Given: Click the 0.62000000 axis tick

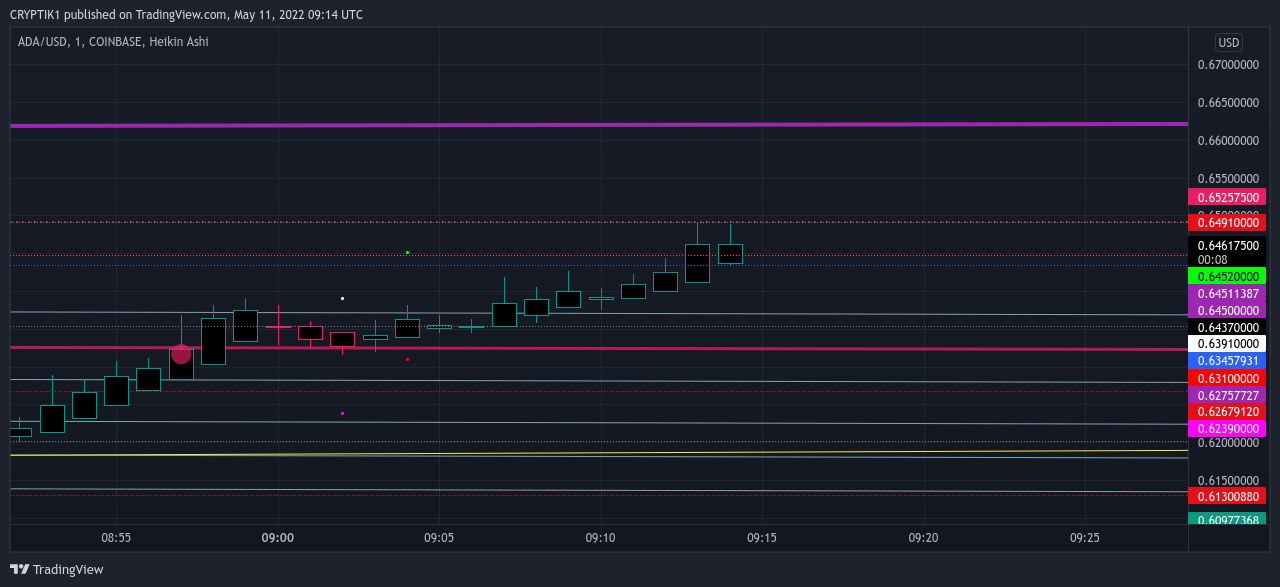Looking at the screenshot, I should [x=1228, y=443].
